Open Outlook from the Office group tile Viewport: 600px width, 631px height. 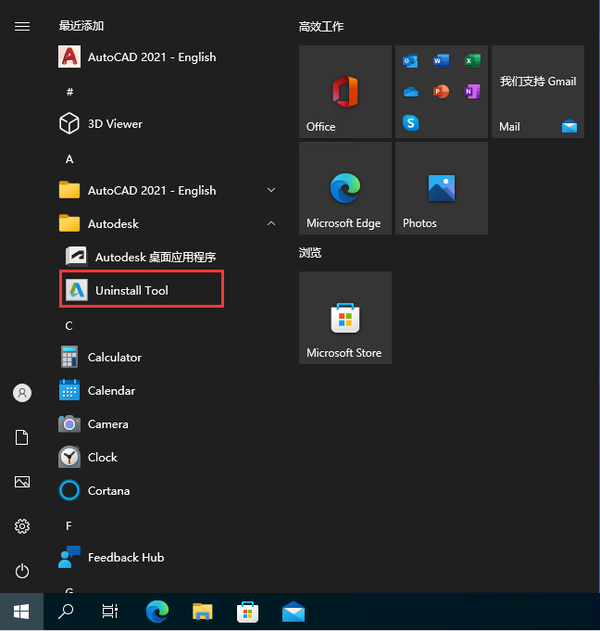point(410,61)
